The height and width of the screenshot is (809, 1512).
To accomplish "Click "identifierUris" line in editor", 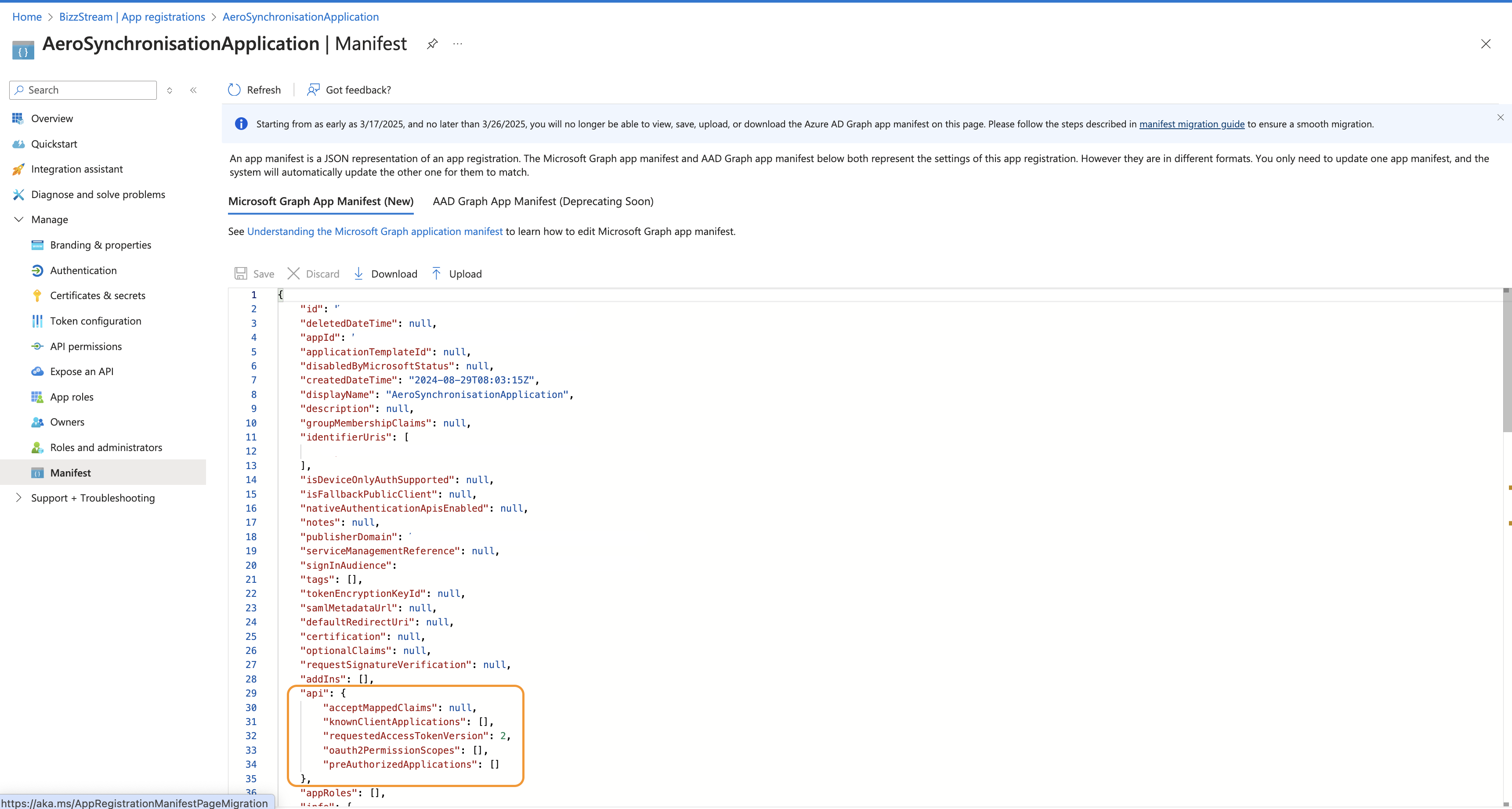I will tap(354, 437).
